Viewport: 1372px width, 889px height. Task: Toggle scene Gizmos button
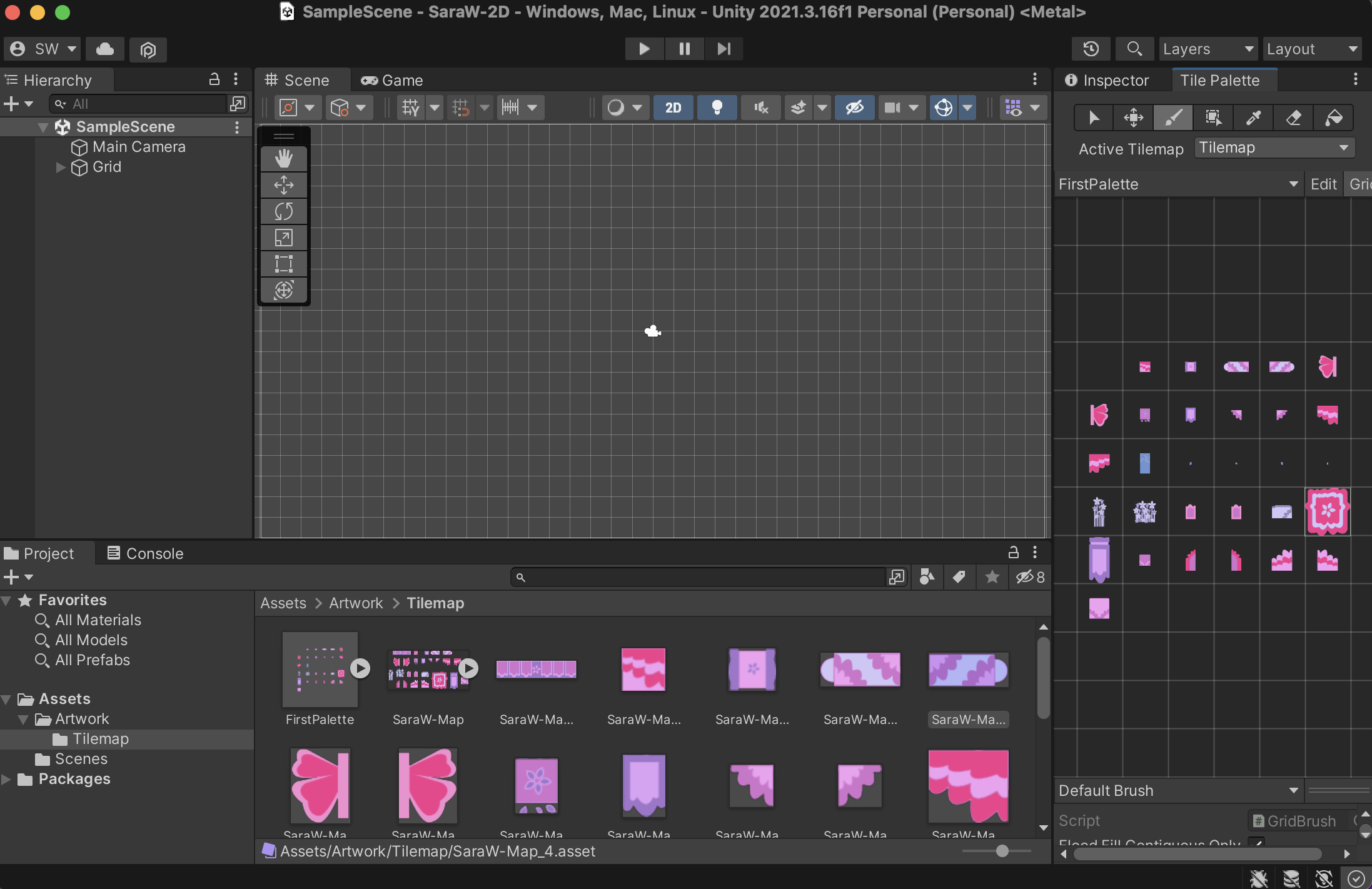[944, 108]
